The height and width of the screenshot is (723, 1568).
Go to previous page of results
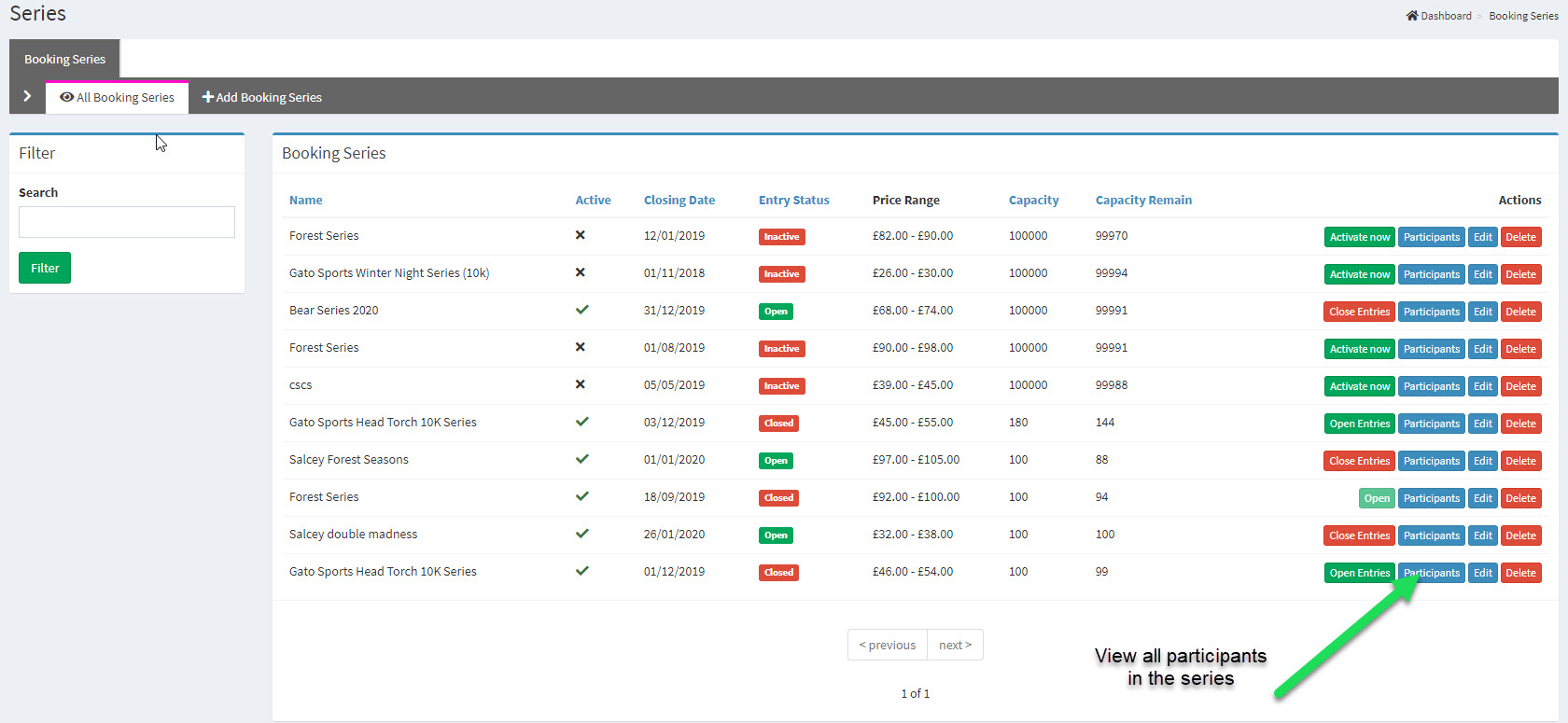pos(887,645)
